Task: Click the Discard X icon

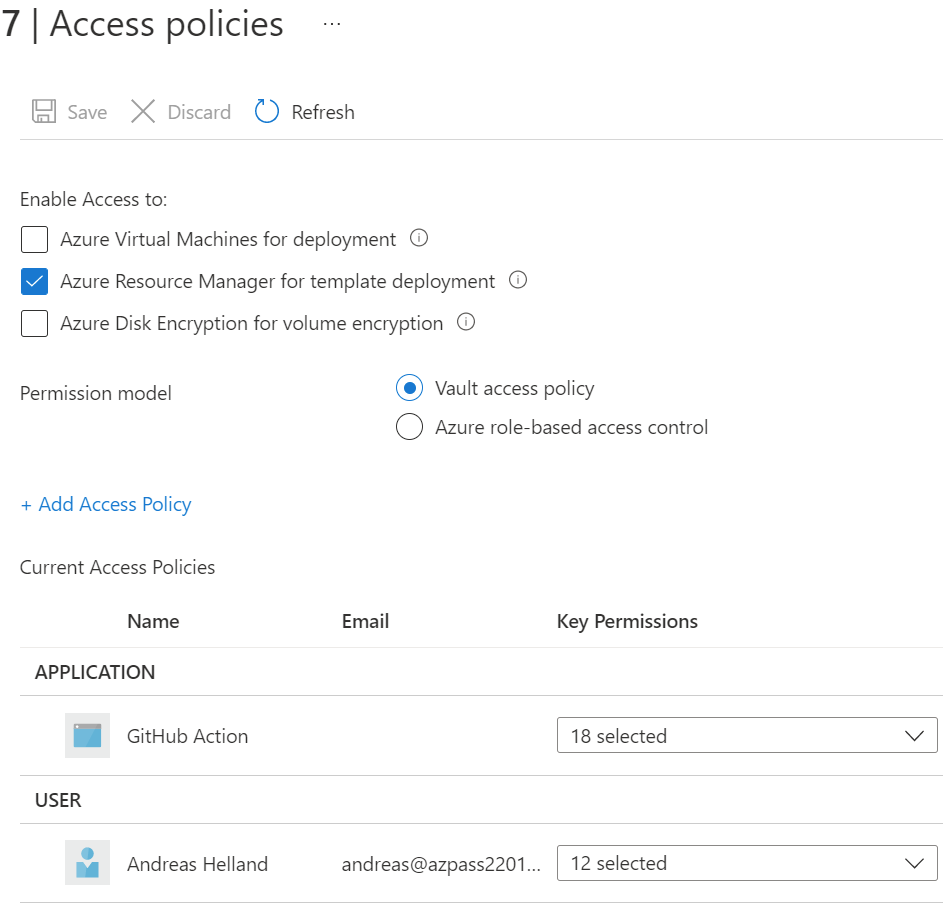Action: click(143, 111)
